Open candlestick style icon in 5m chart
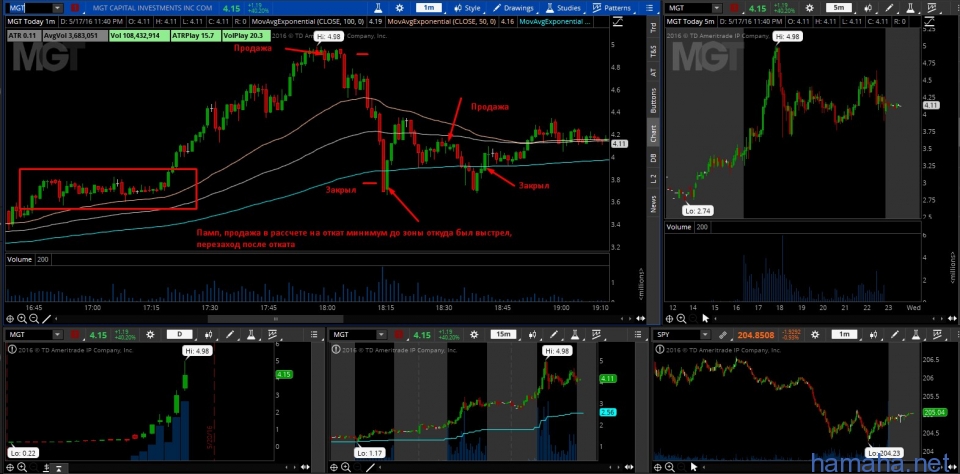Screen dimensions: 960x474 [868, 8]
